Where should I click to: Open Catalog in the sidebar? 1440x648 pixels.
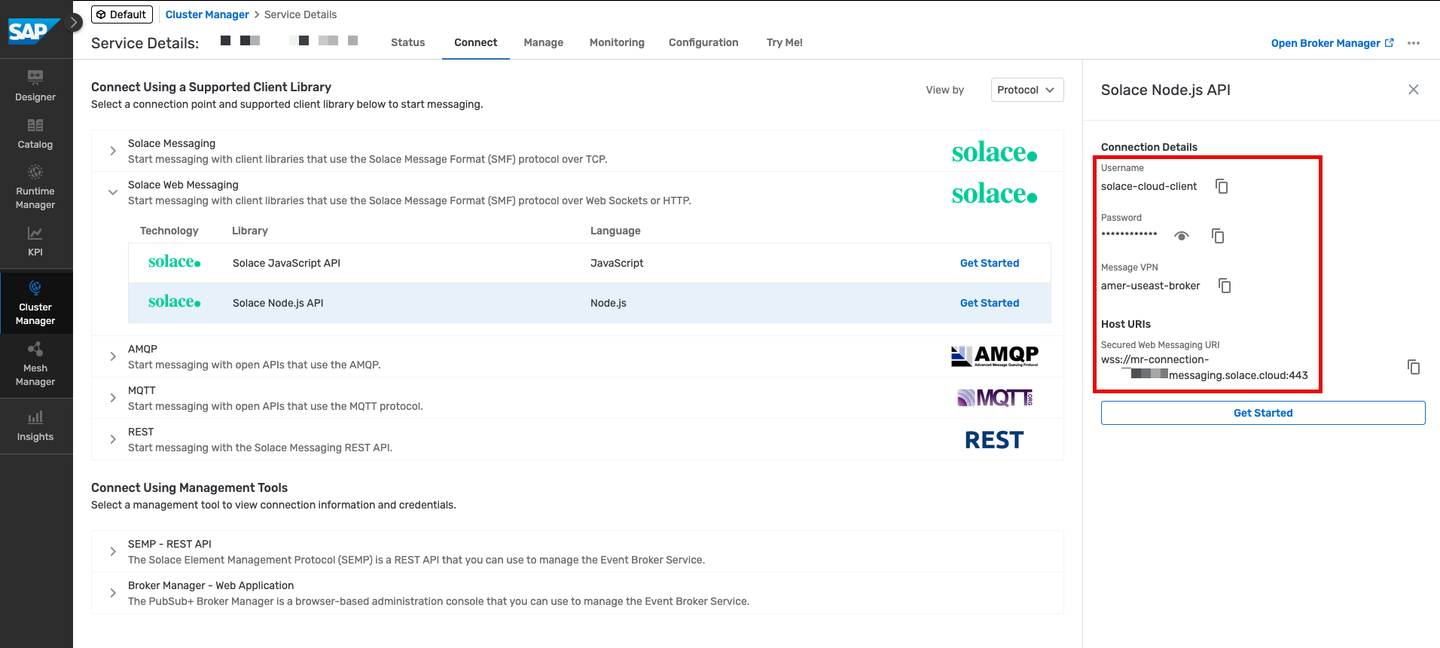point(35,133)
